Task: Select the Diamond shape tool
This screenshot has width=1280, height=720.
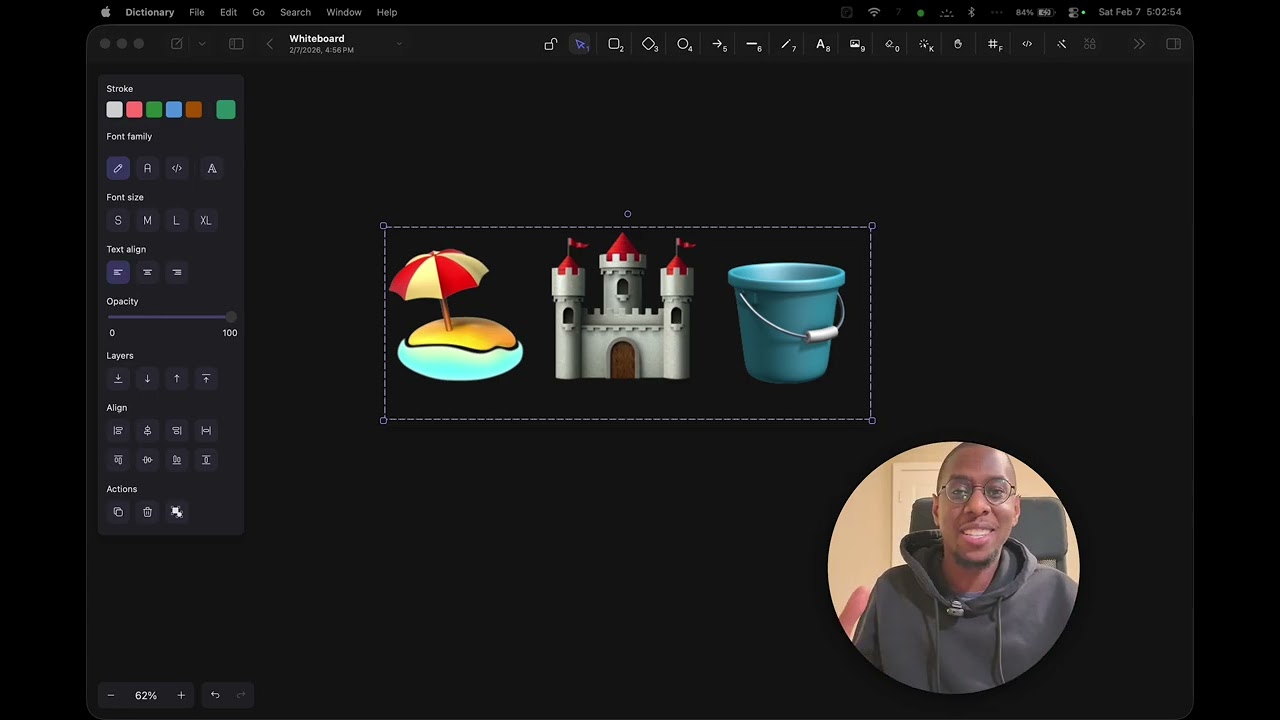Action: 650,44
